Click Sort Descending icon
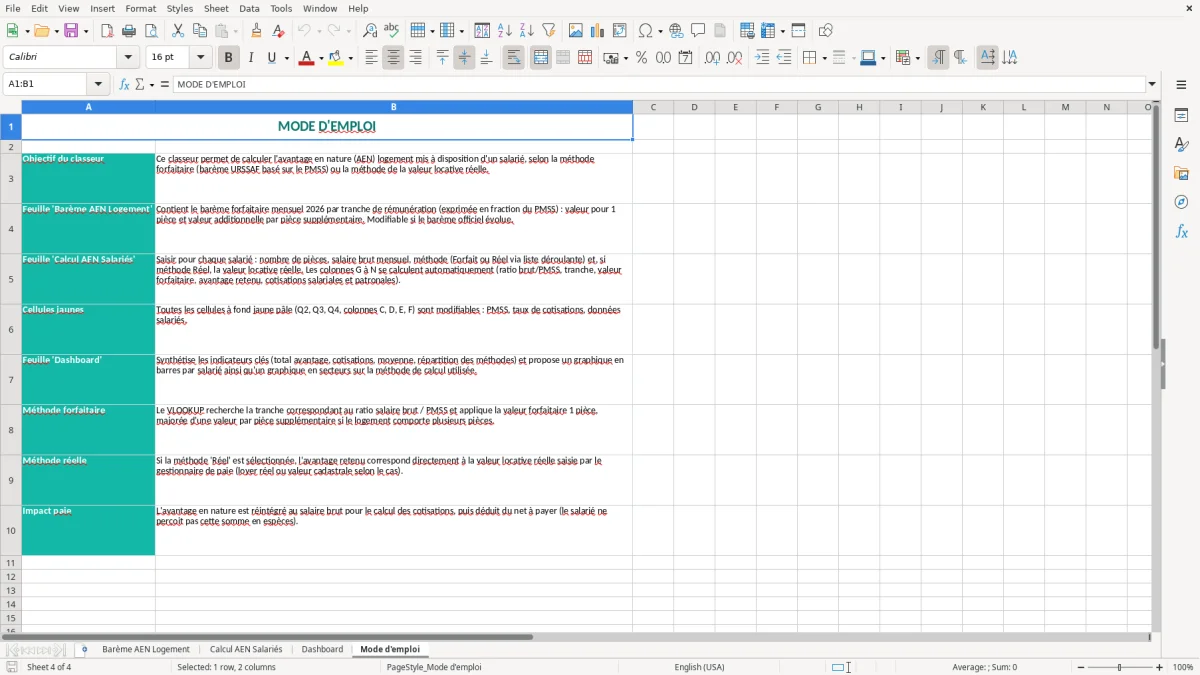 [x=527, y=31]
